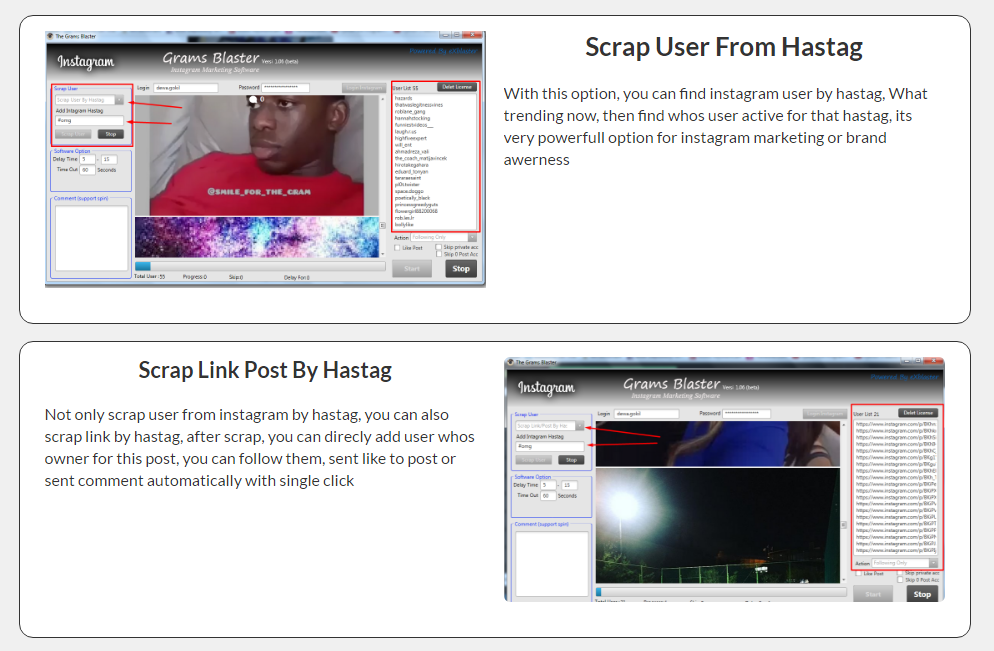Click the Login field in the Scrap Link Post screenshot
Viewport: 994px width, 651px height.
click(x=646, y=414)
